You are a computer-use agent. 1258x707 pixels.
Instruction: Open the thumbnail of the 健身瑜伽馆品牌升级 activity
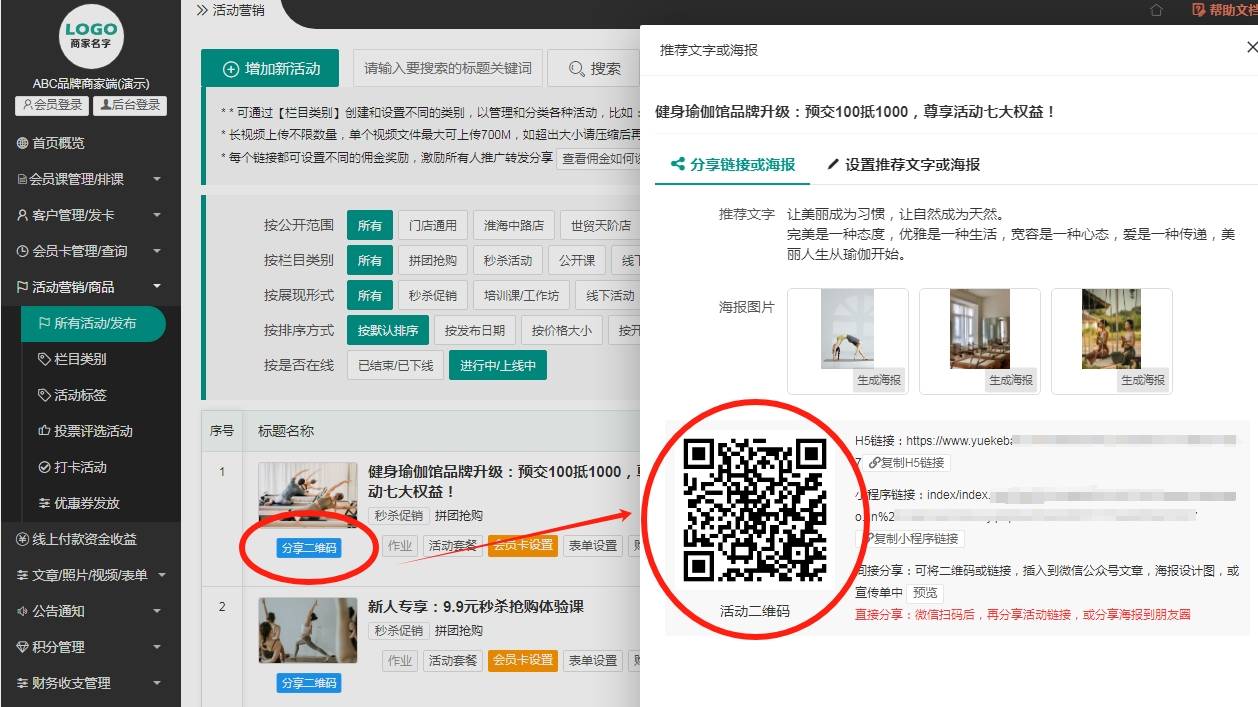coord(308,494)
